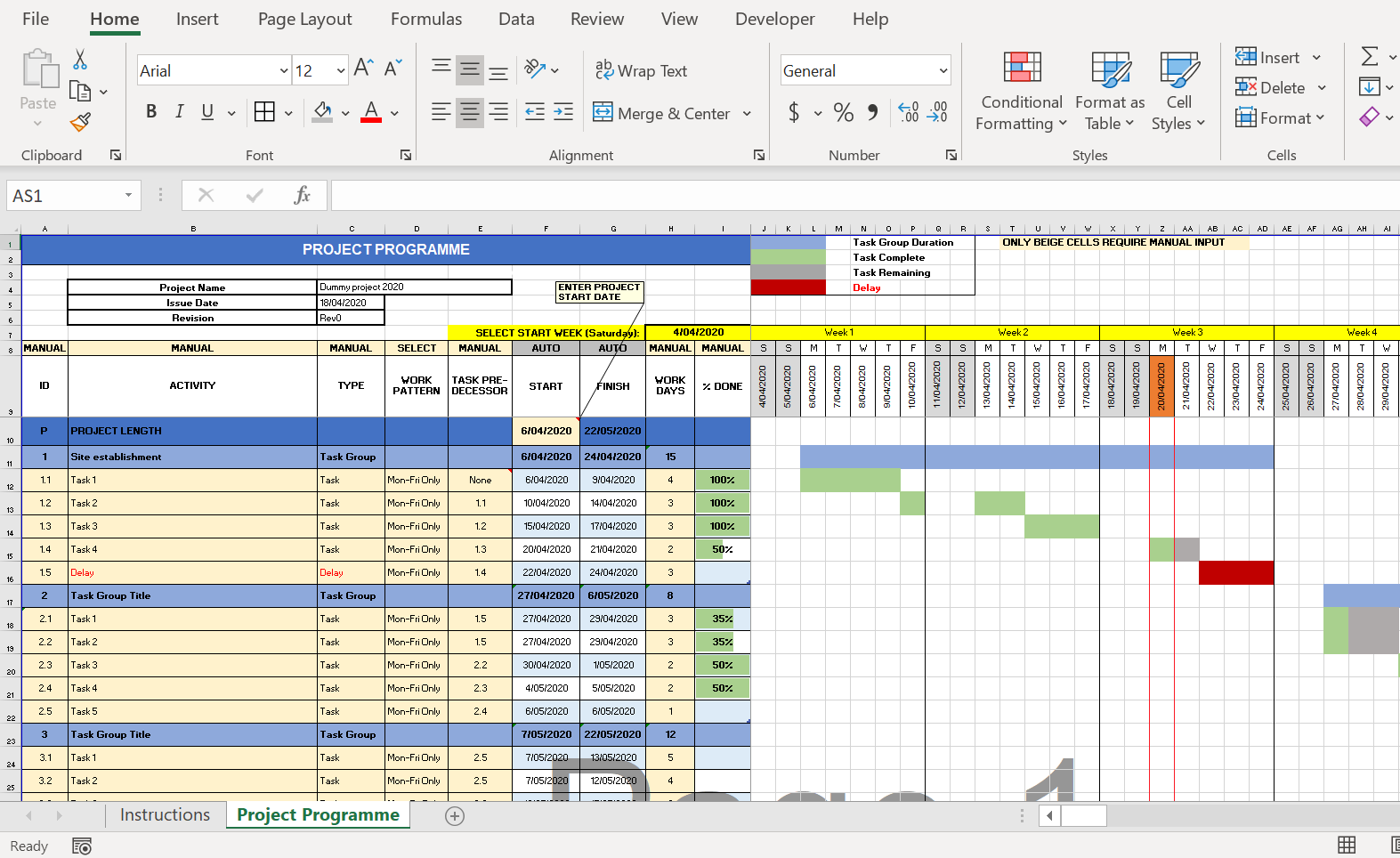
Task: Click the Wrap Text button
Action: 641,70
